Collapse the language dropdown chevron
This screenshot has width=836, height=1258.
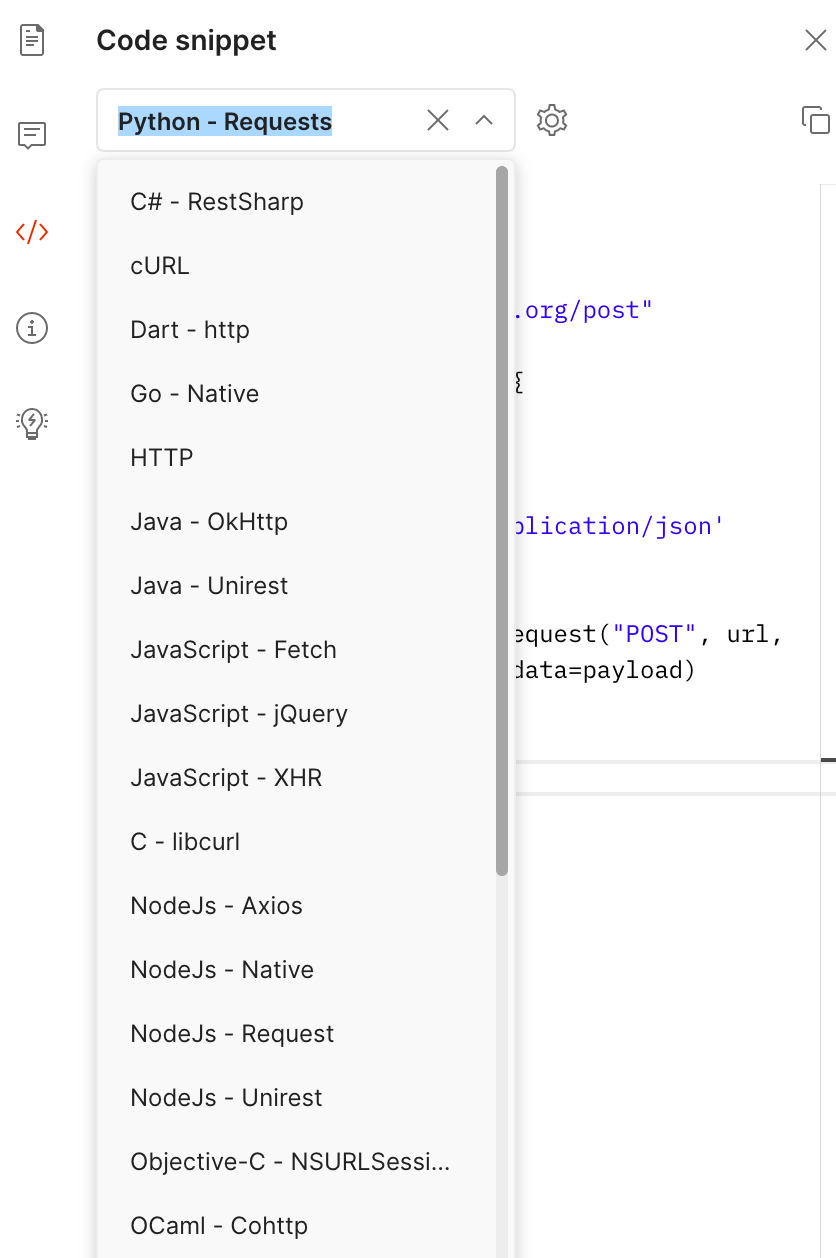tap(484, 120)
